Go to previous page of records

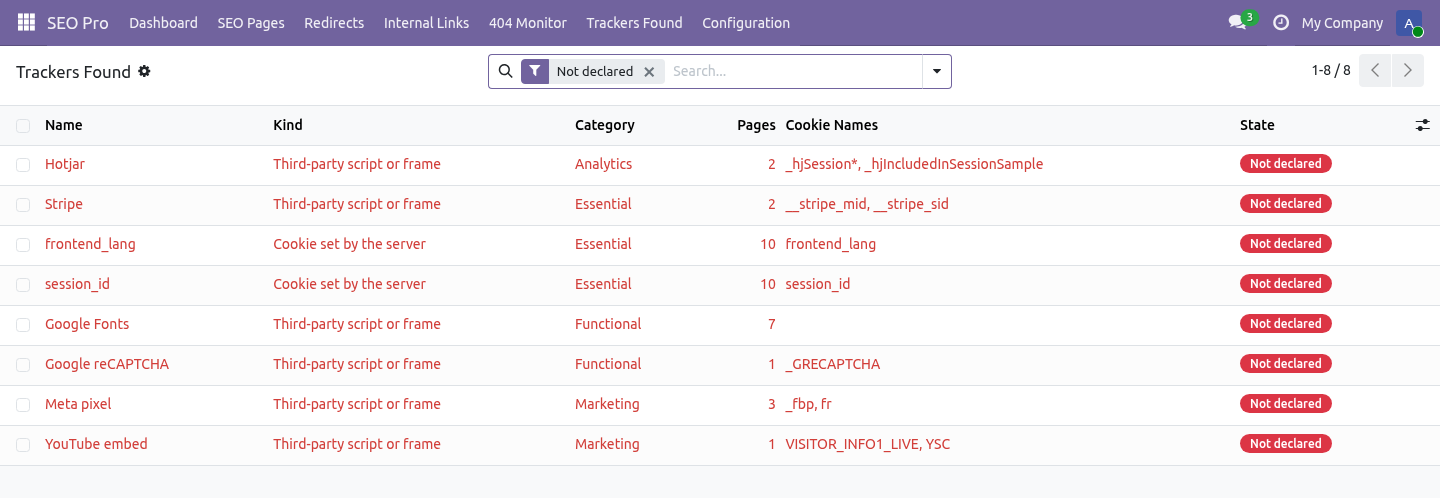[1375, 71]
